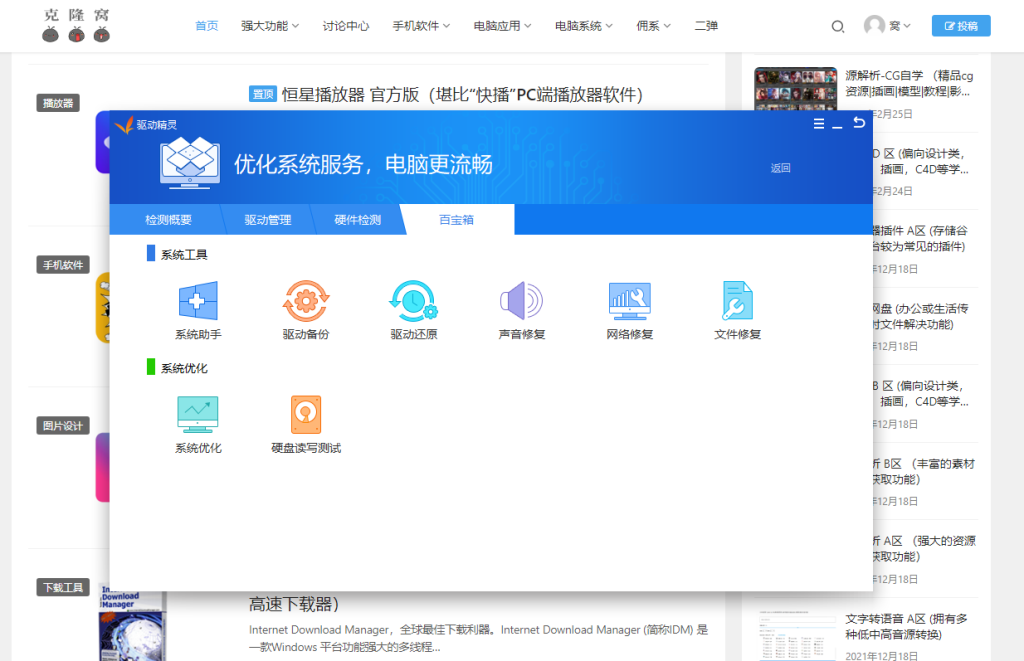
Task: Open search on the website header
Action: (838, 26)
